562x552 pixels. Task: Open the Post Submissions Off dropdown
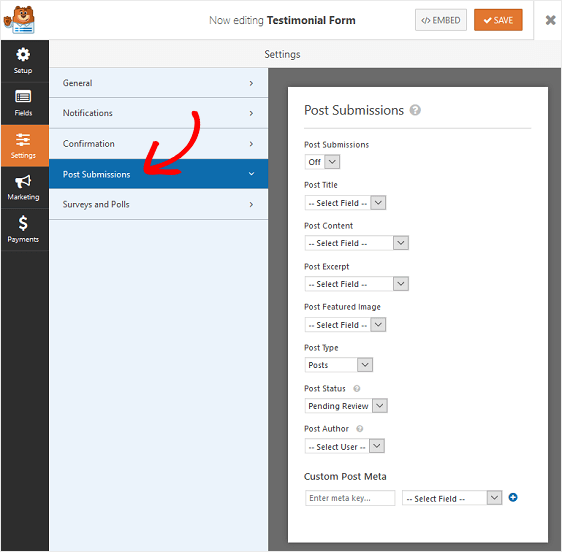coord(322,162)
